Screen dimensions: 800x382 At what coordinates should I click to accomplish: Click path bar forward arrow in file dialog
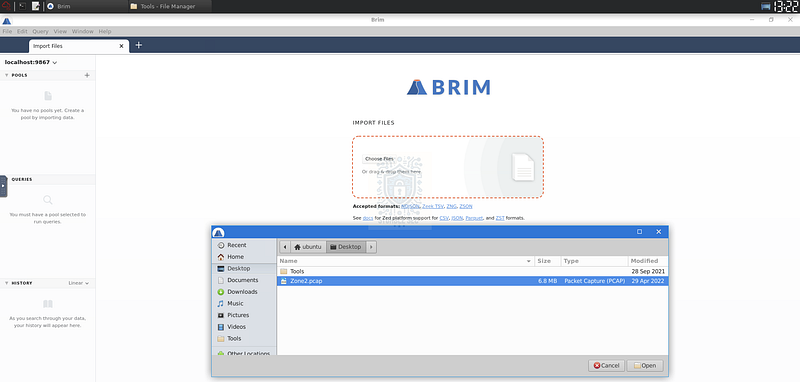pos(371,247)
